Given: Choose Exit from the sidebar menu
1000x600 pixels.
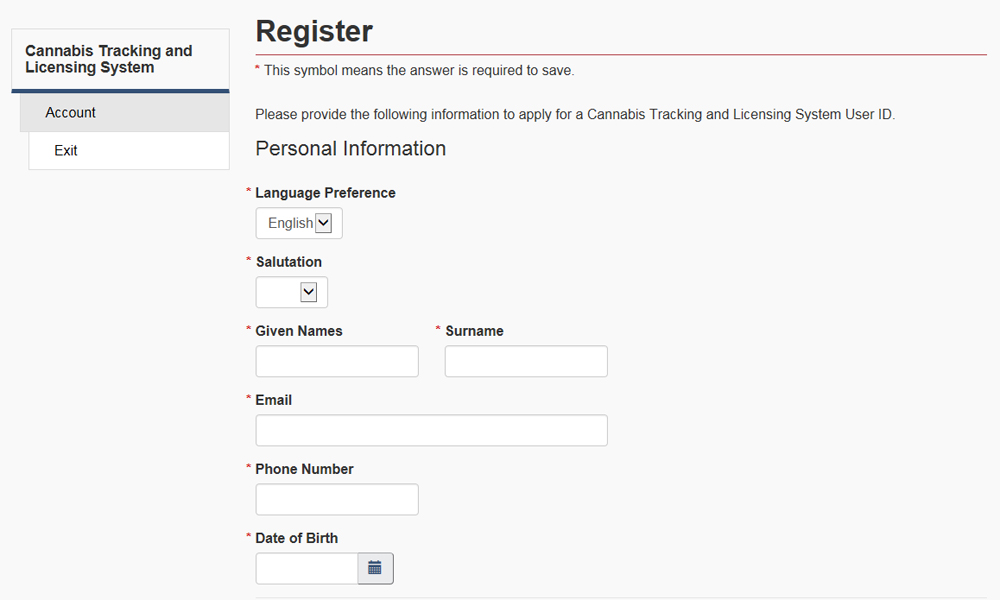Looking at the screenshot, I should tap(66, 151).
